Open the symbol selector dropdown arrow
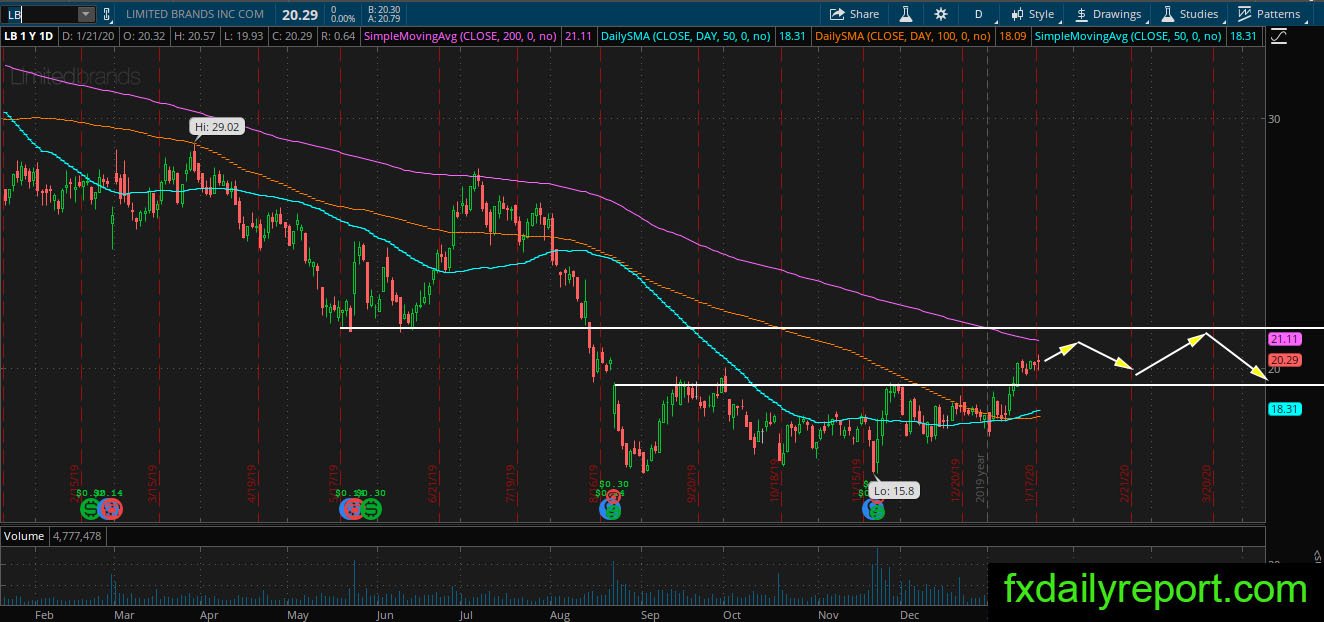Screen dimensions: 1324x622 (86, 14)
